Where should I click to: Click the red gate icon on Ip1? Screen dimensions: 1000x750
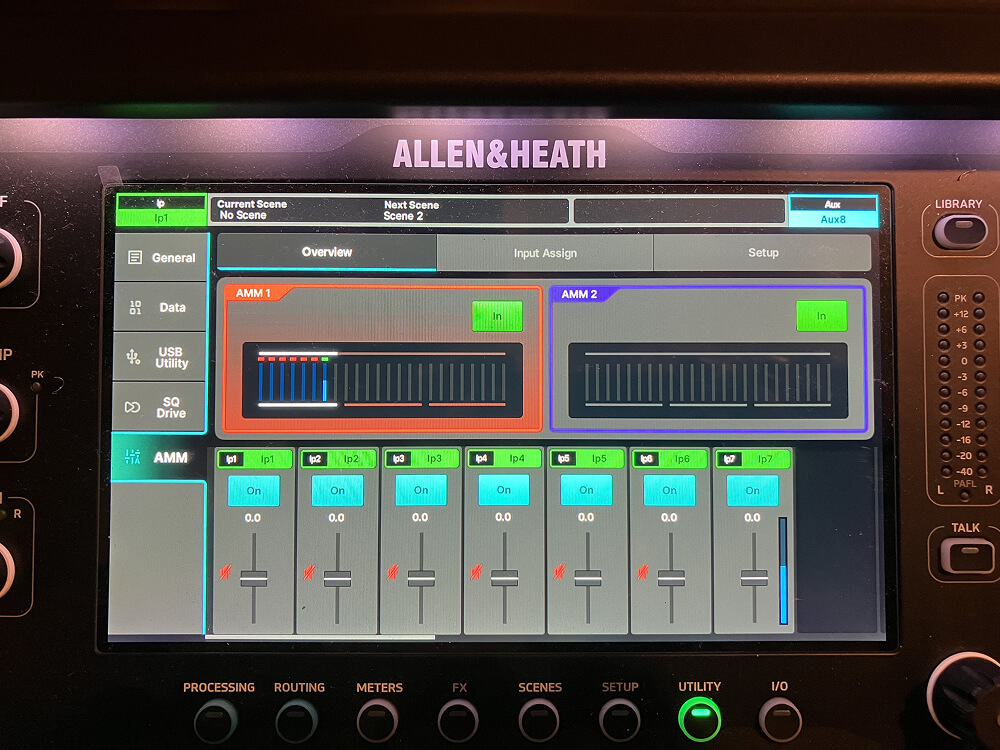click(x=225, y=572)
